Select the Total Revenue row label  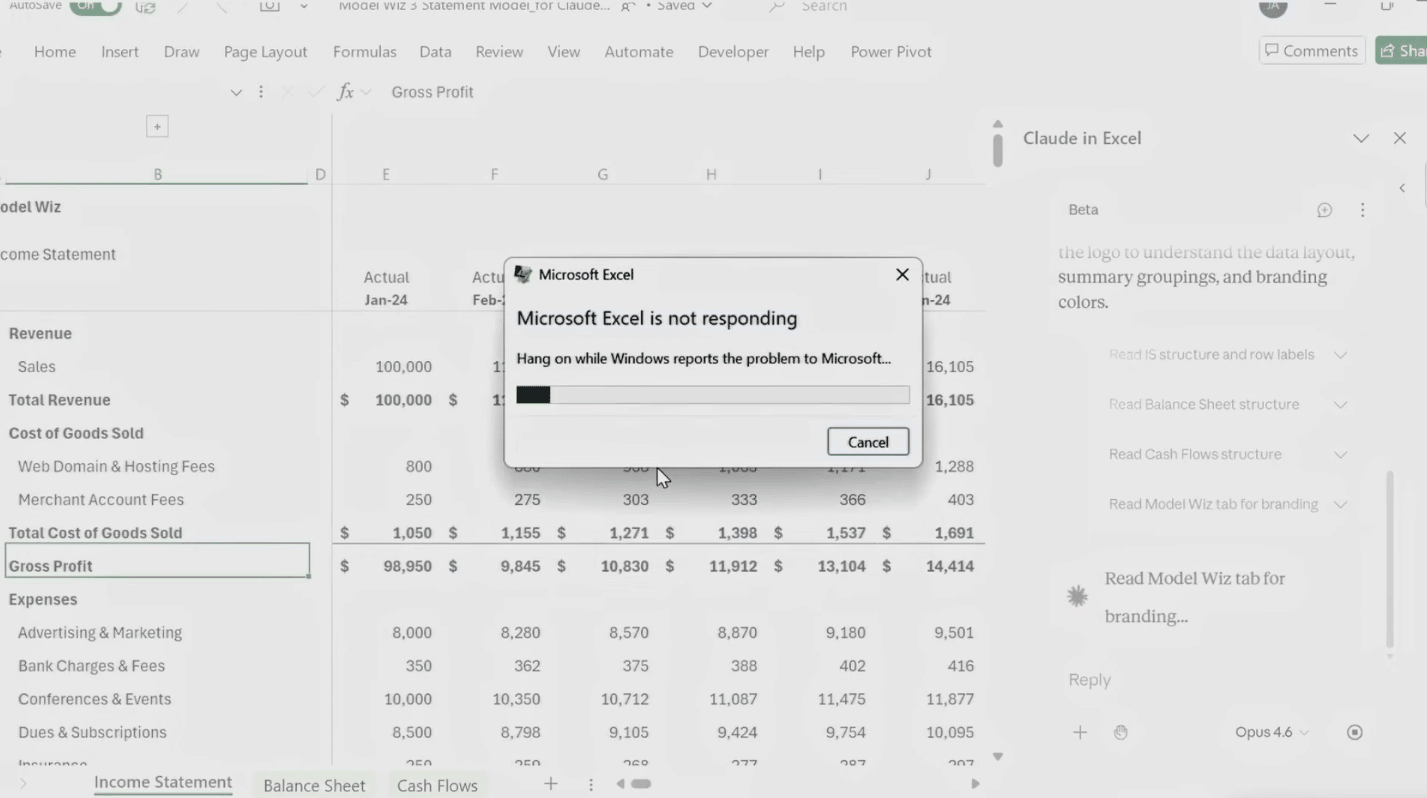(x=59, y=400)
